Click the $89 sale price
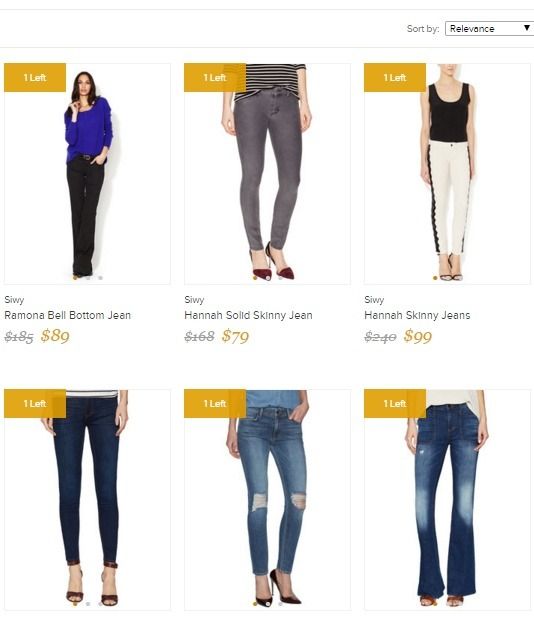This screenshot has height=620, width=534. pyautogui.click(x=55, y=336)
